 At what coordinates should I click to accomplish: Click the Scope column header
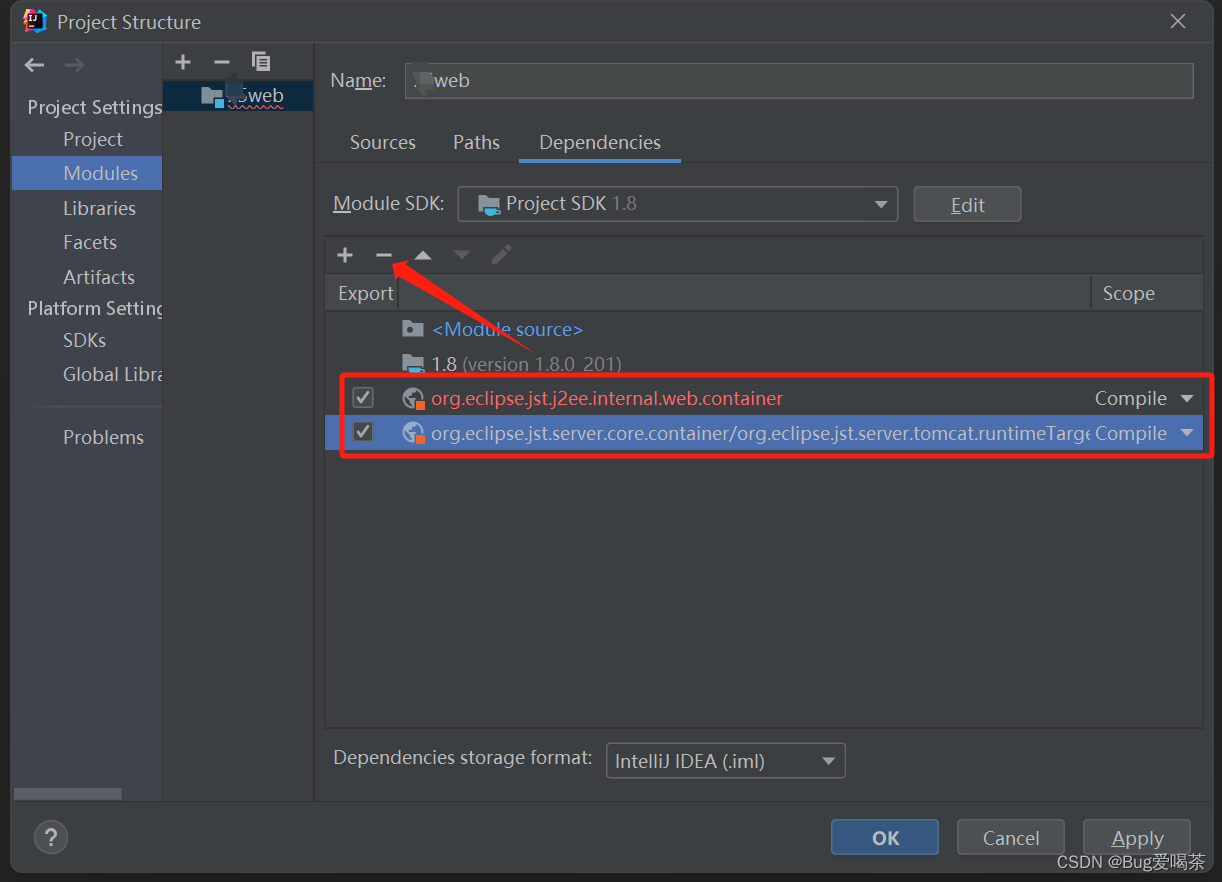(x=1147, y=293)
